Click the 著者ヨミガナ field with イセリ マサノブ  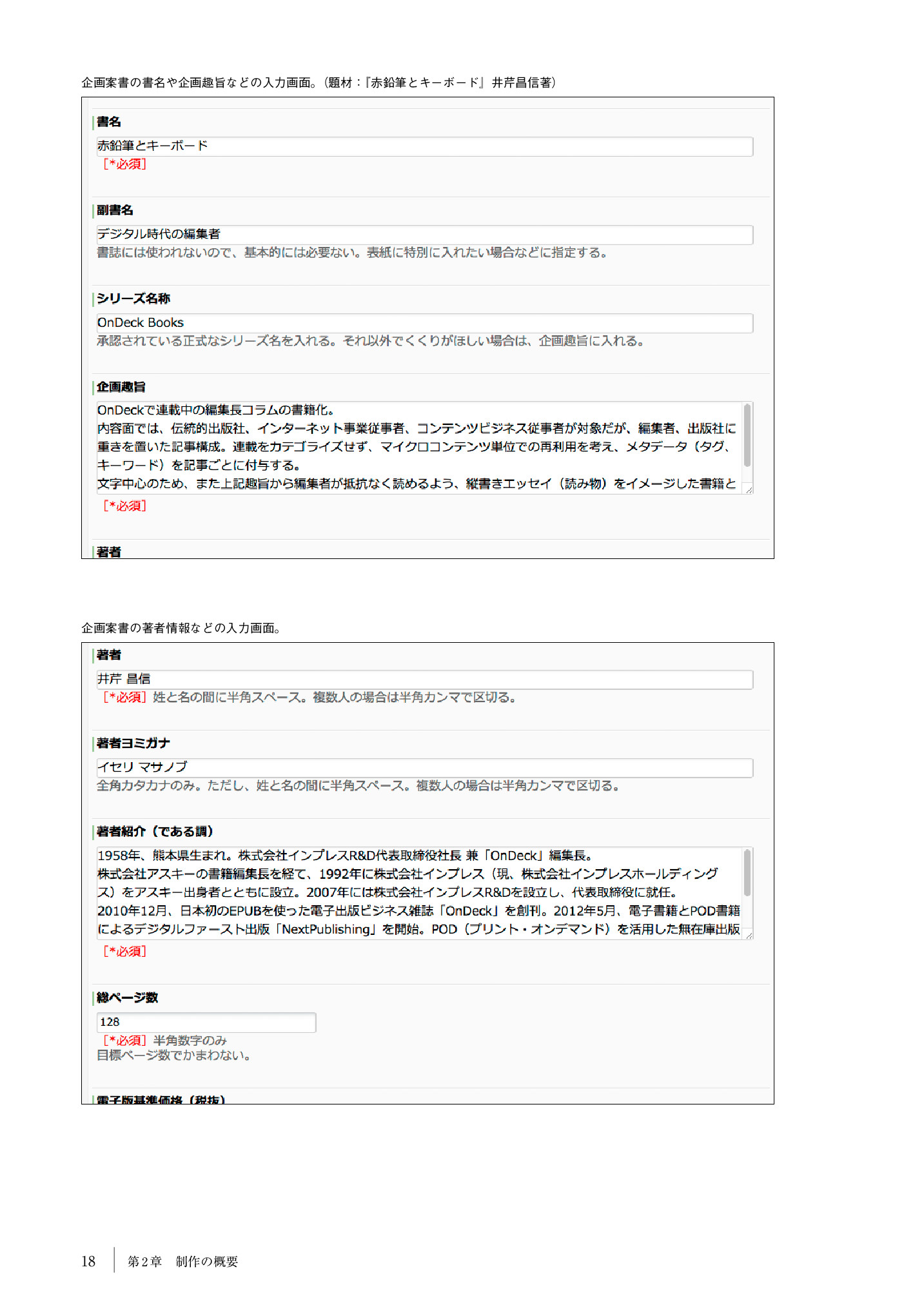tap(424, 768)
